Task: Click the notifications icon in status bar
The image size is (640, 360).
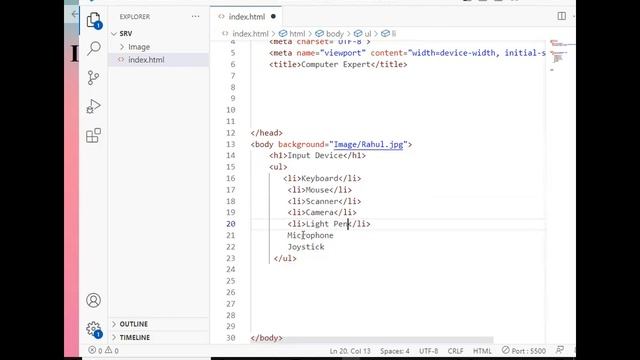Action: click(560, 350)
